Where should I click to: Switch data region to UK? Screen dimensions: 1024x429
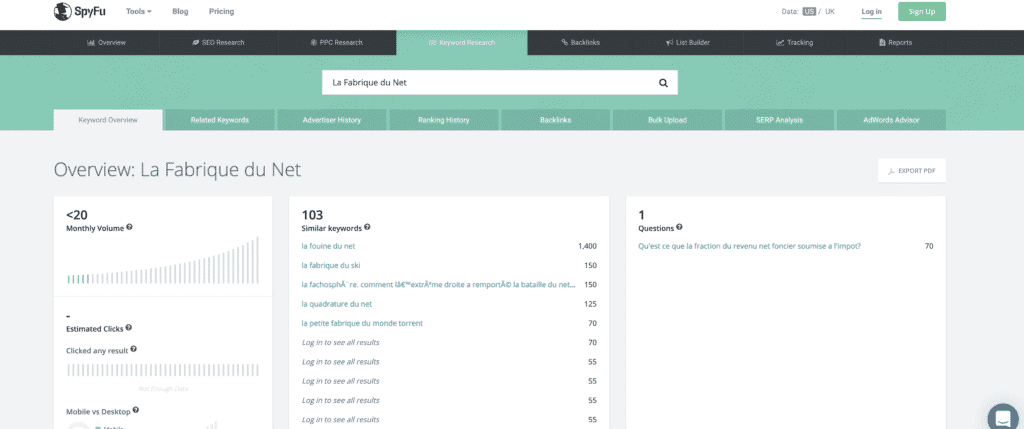click(x=829, y=12)
